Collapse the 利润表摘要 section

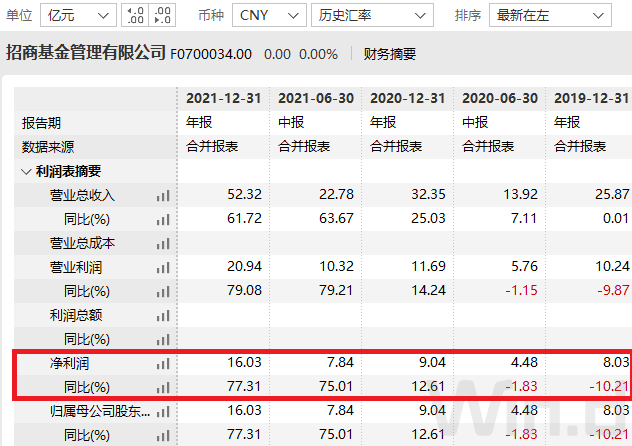tap(26, 172)
